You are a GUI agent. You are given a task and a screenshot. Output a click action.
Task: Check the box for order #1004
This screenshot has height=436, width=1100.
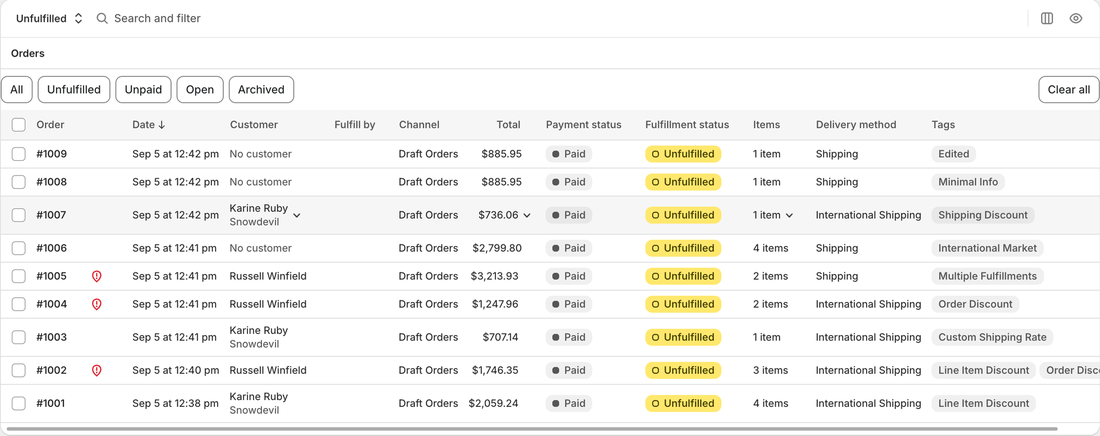pyautogui.click(x=19, y=304)
